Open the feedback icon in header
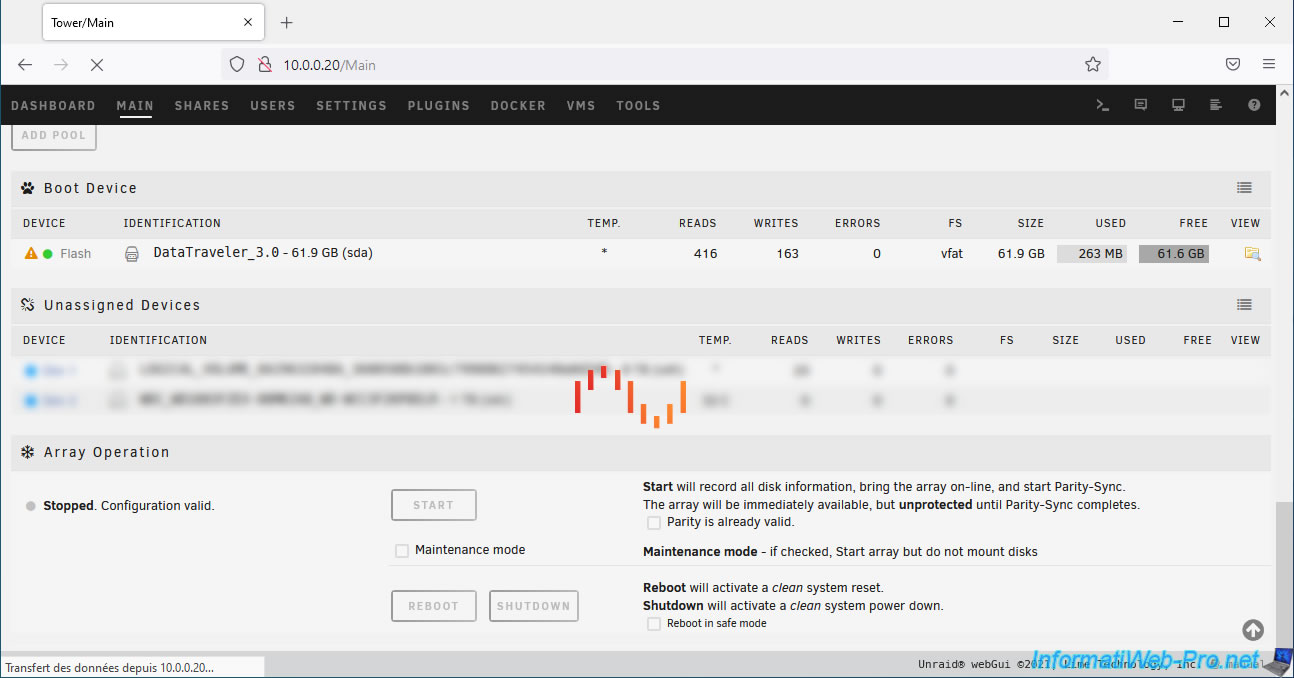Viewport: 1294px width, 678px height. (1140, 105)
